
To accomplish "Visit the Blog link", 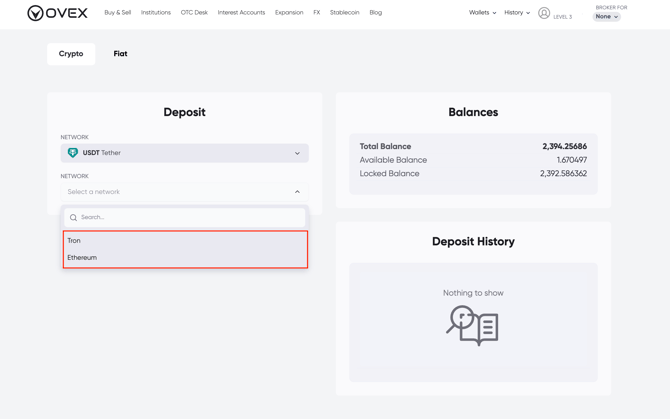I will click(376, 13).
